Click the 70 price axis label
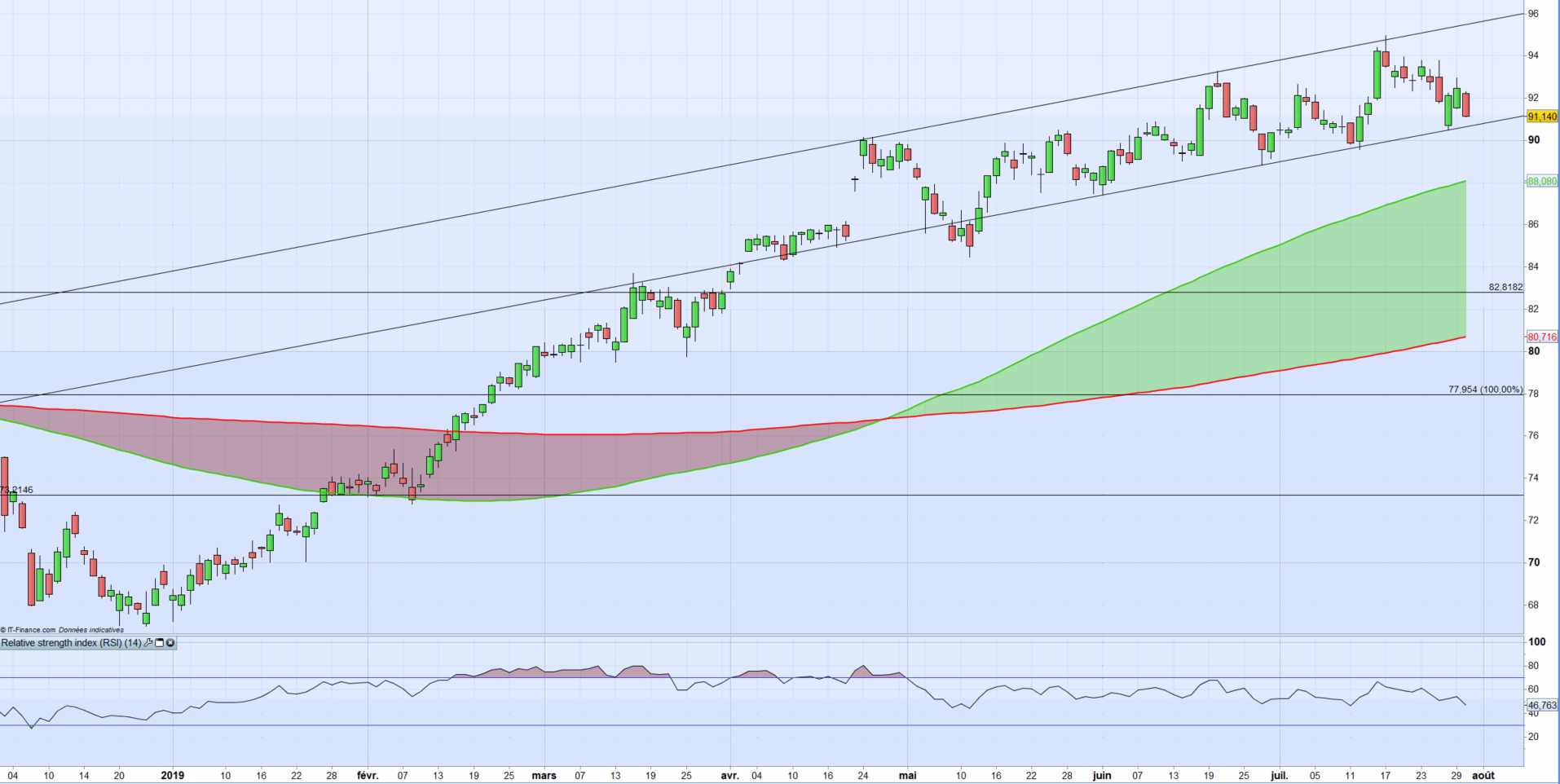The height and width of the screenshot is (784, 1560). (1534, 562)
